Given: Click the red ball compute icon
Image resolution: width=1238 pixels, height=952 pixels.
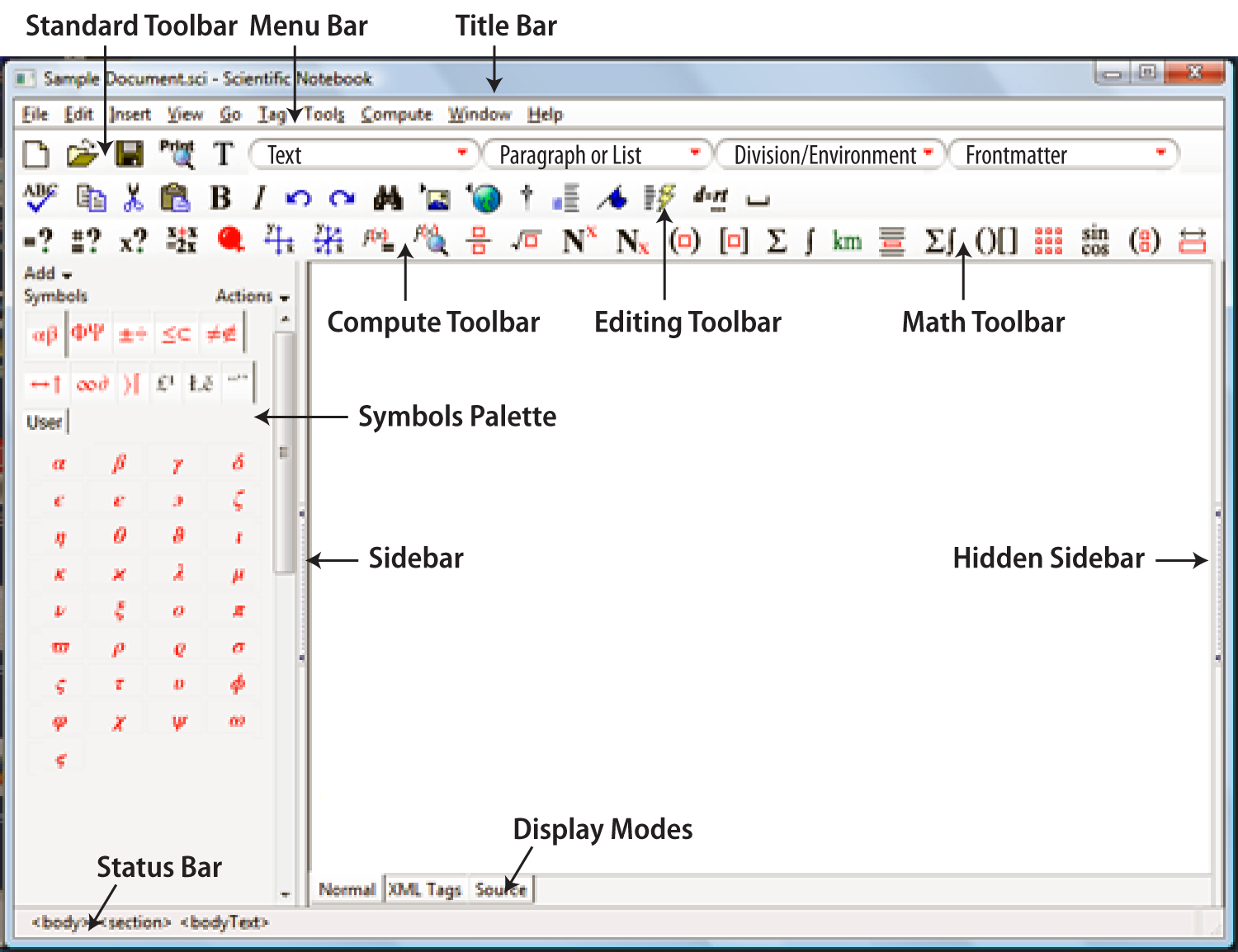Looking at the screenshot, I should tap(231, 240).
